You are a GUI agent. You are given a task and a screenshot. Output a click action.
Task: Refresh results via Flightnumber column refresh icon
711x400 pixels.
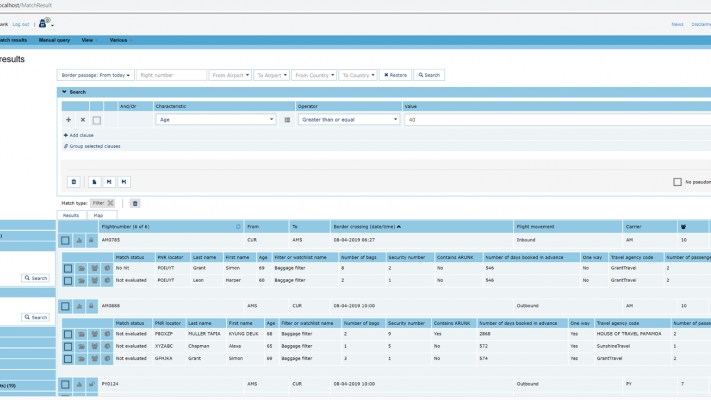pyautogui.click(x=238, y=226)
